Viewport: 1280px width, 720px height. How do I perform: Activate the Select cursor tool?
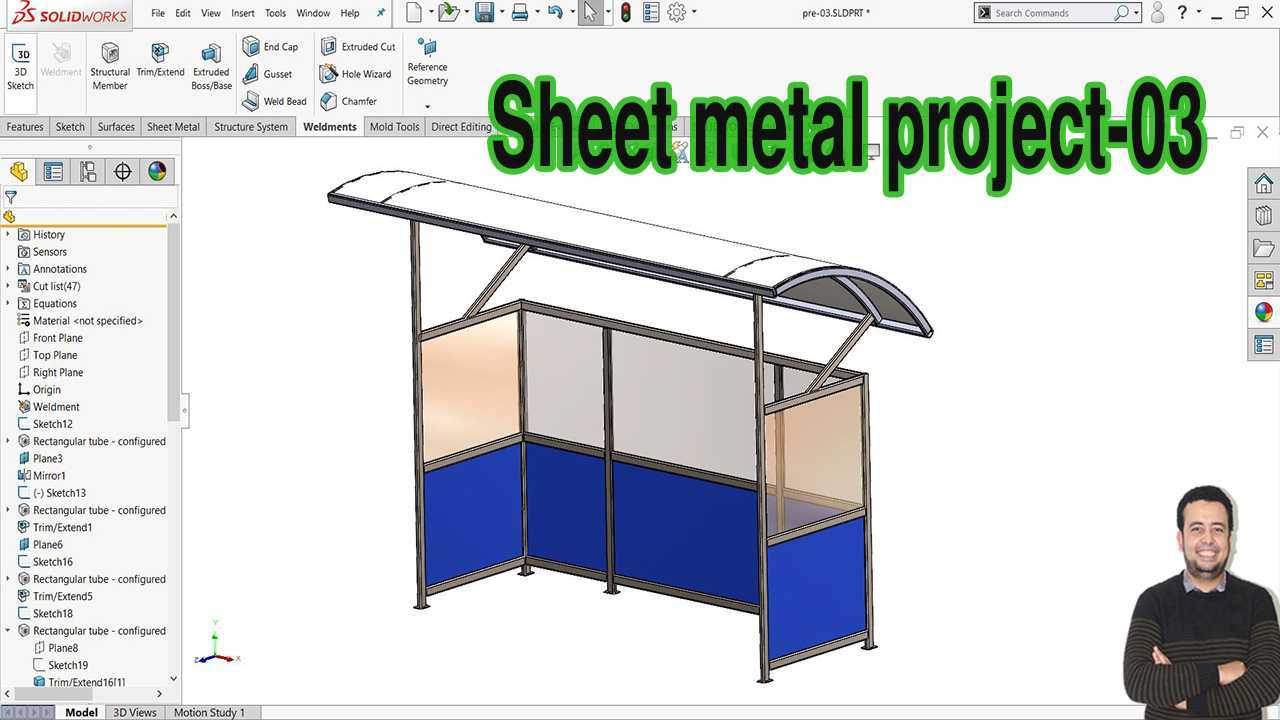click(591, 13)
